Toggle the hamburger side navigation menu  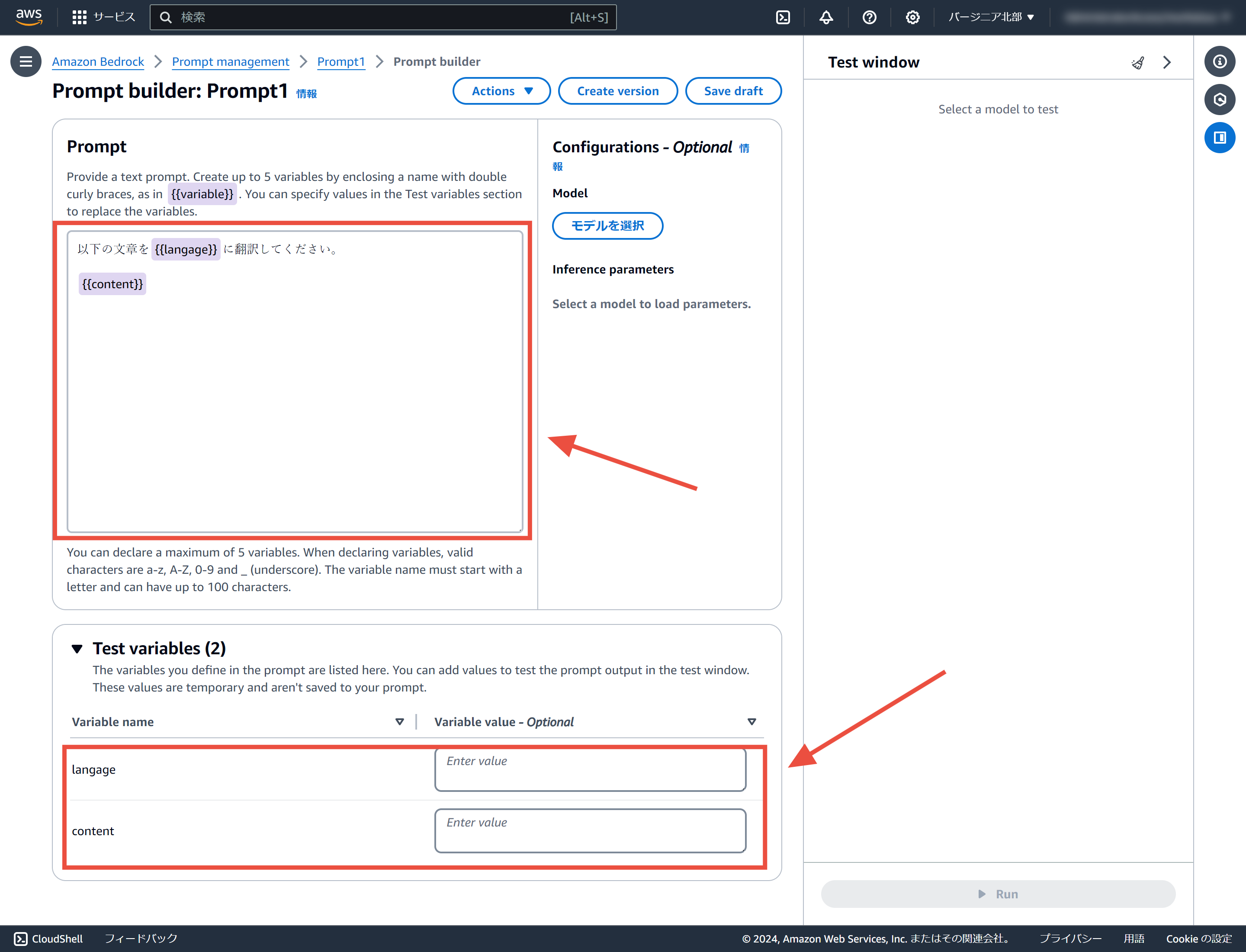(26, 61)
